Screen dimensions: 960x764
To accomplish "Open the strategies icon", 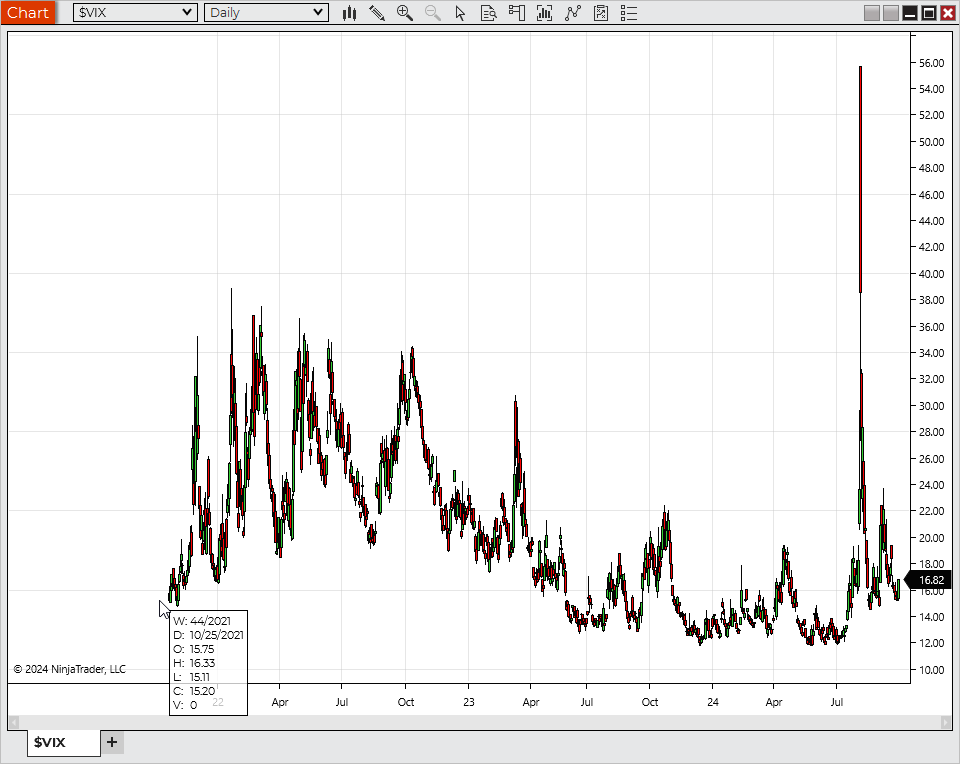I will tap(601, 13).
